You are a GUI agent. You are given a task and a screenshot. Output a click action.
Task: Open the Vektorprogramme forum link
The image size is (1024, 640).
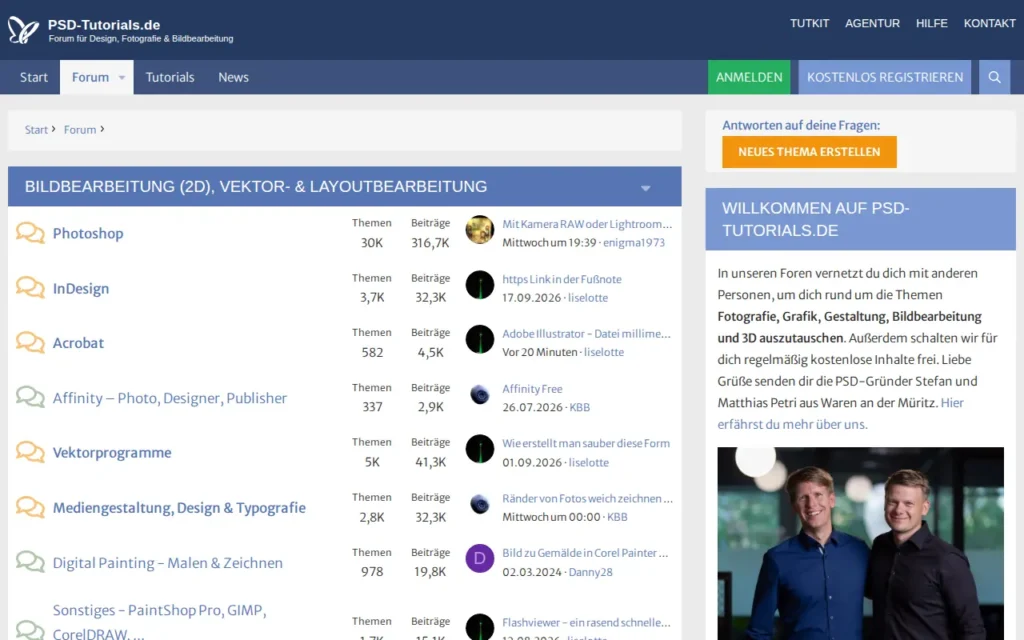pos(112,453)
